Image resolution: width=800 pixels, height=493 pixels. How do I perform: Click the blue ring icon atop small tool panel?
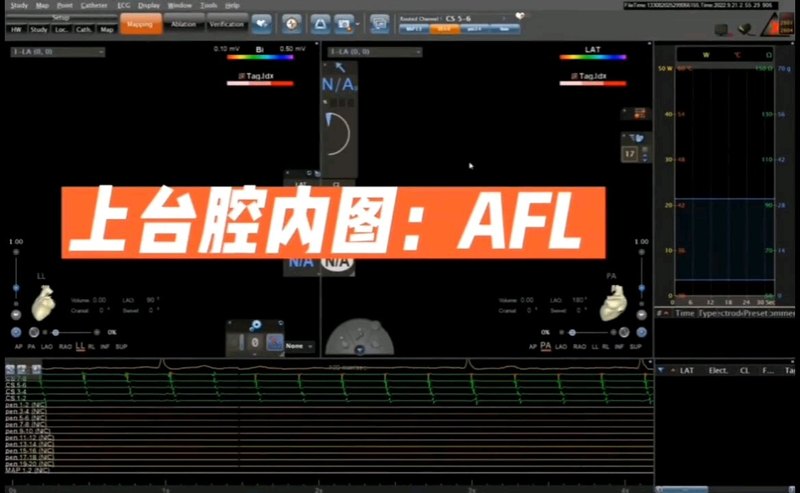tap(256, 325)
